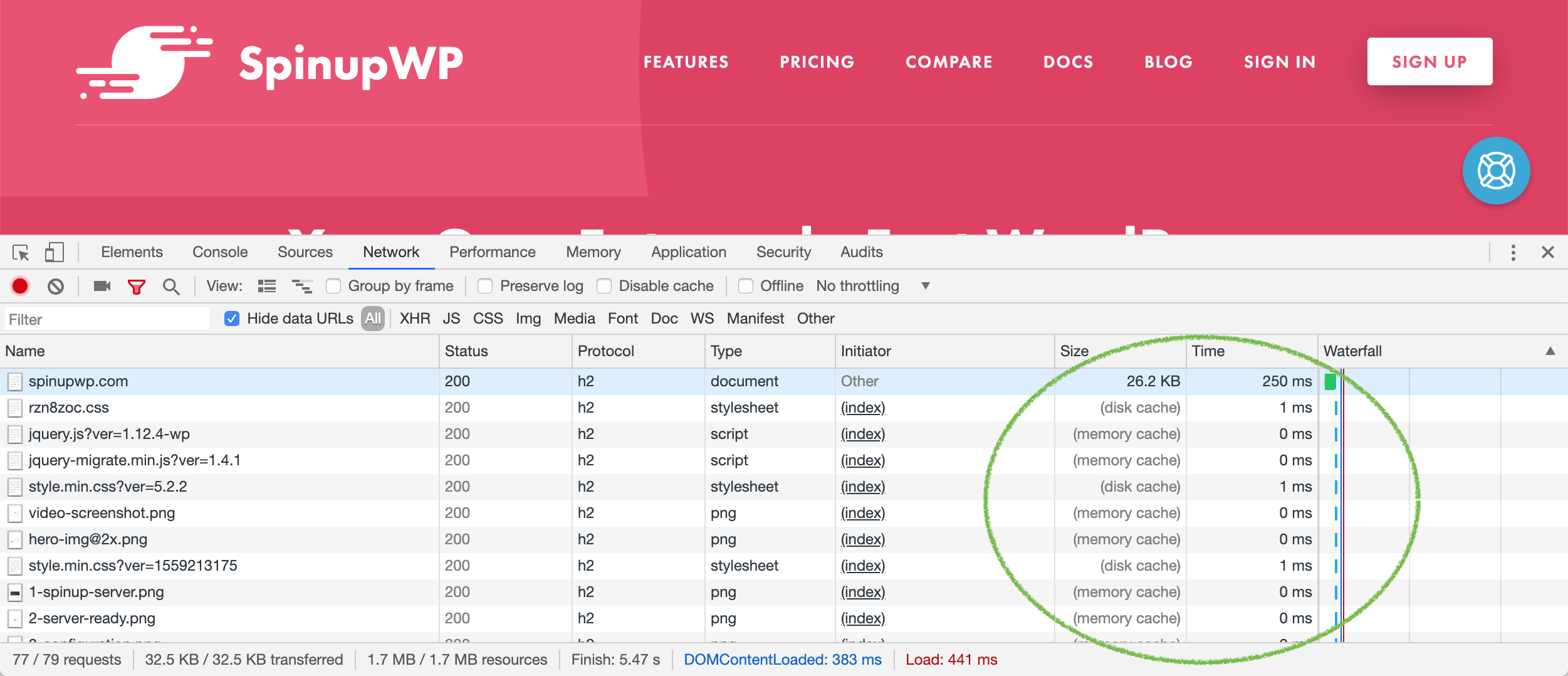The height and width of the screenshot is (676, 1568).
Task: Filter requests by Img type
Action: (528, 319)
